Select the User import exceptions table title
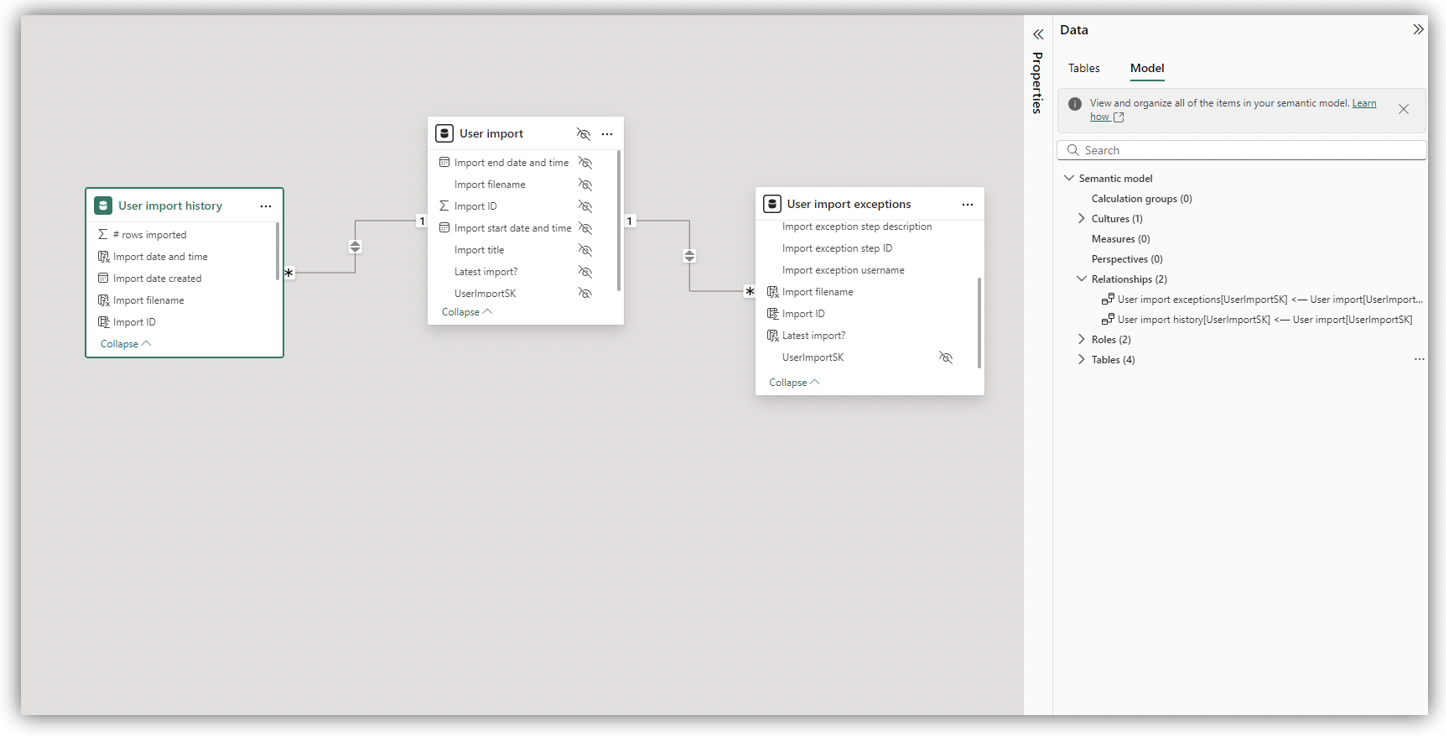This screenshot has height=736, width=1446. [849, 205]
